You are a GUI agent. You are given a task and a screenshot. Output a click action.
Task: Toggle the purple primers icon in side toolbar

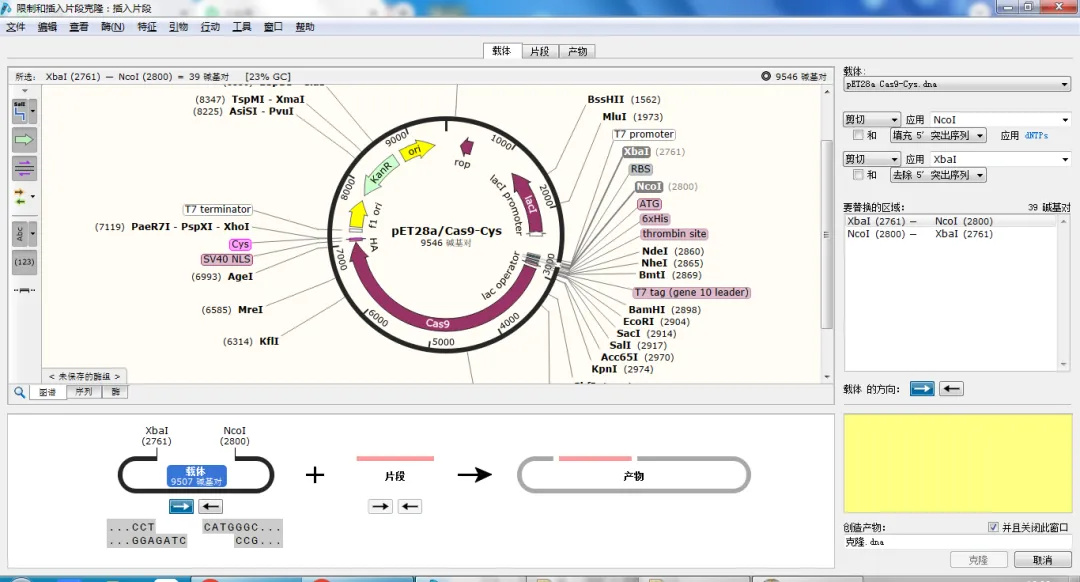24,168
